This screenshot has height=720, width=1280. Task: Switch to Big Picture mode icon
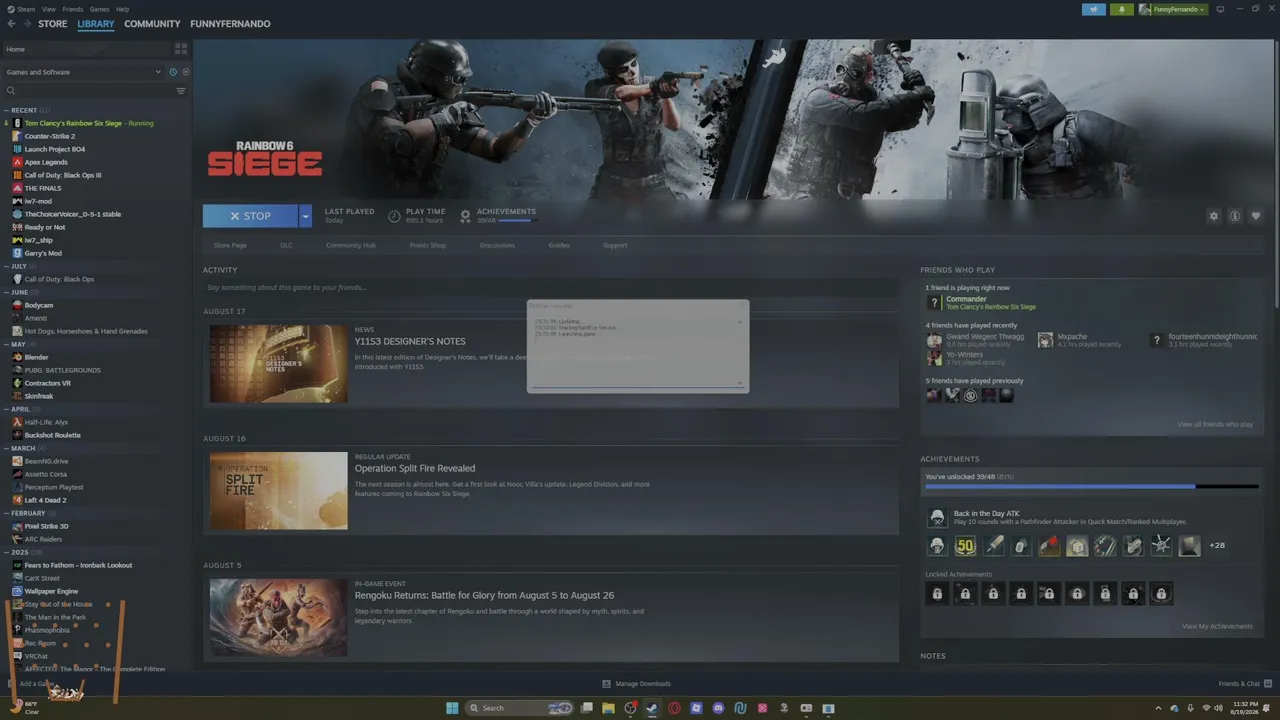(x=1220, y=9)
